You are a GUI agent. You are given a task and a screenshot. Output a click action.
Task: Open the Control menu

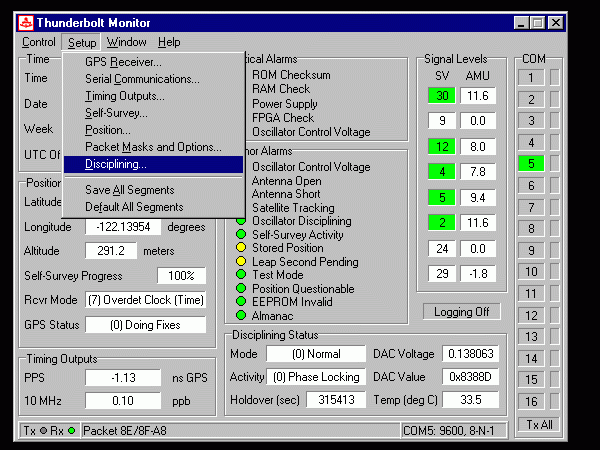click(39, 42)
